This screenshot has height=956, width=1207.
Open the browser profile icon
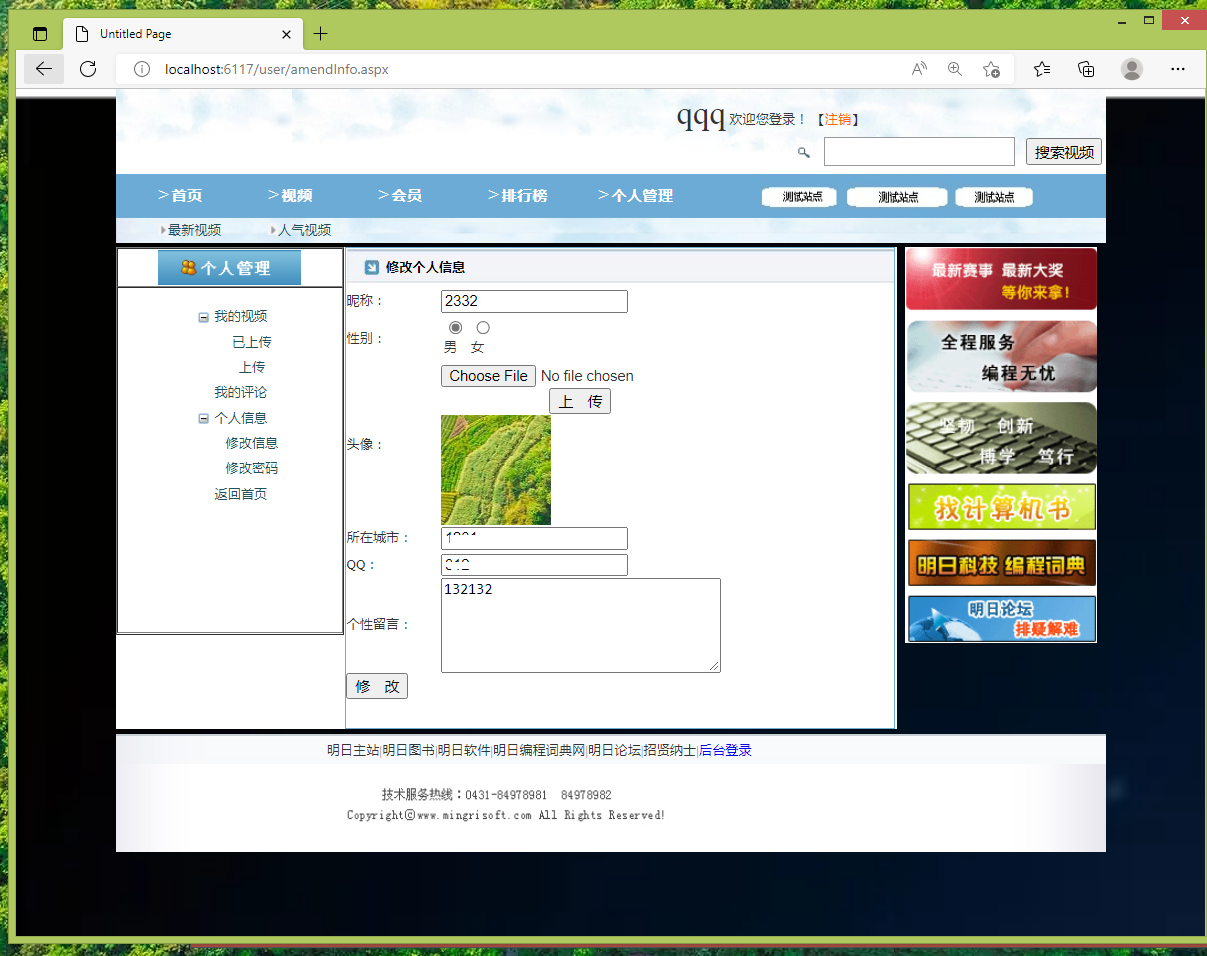(x=1131, y=69)
